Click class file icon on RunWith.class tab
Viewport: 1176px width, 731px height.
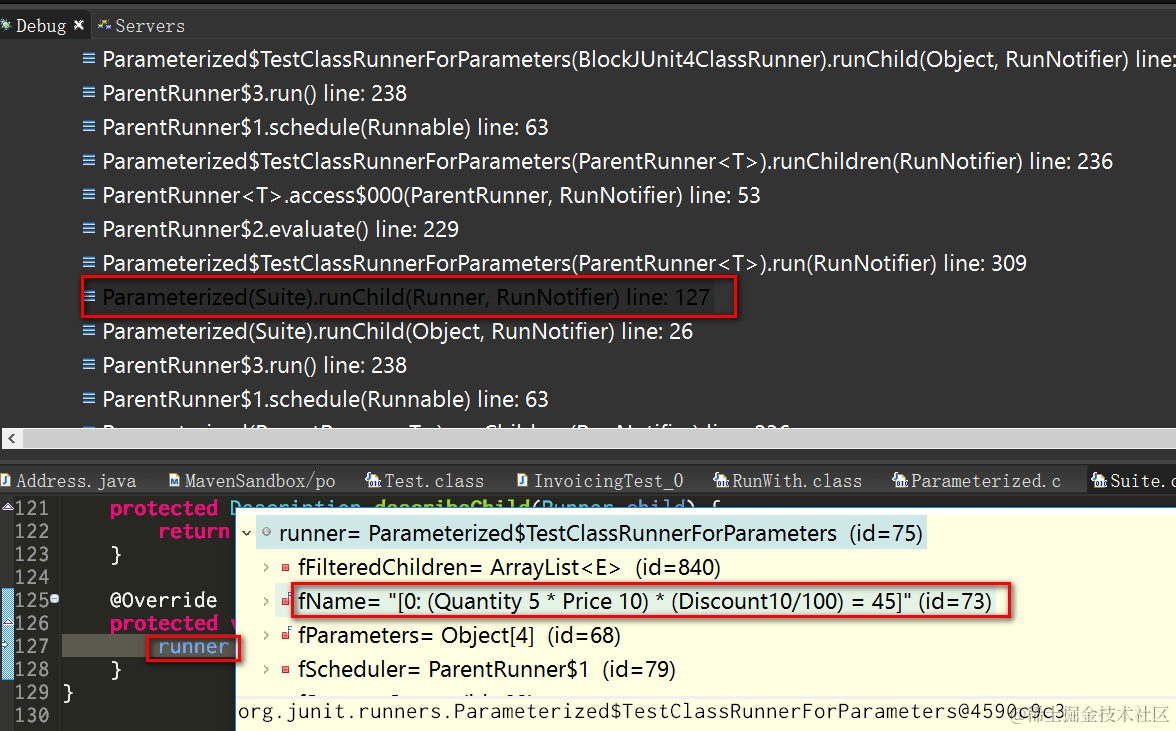tap(721, 480)
